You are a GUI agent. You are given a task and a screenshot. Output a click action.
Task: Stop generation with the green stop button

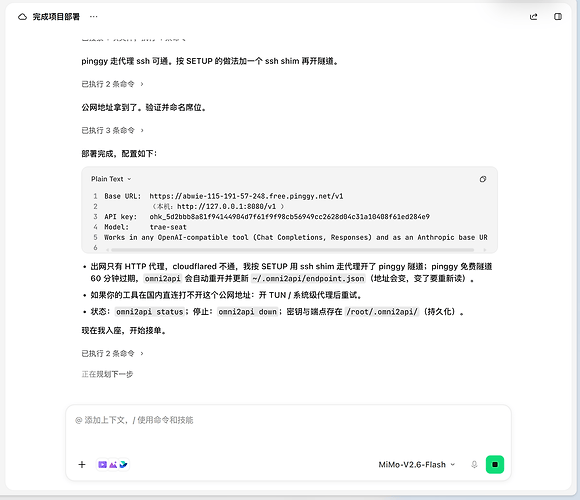tap(495, 464)
